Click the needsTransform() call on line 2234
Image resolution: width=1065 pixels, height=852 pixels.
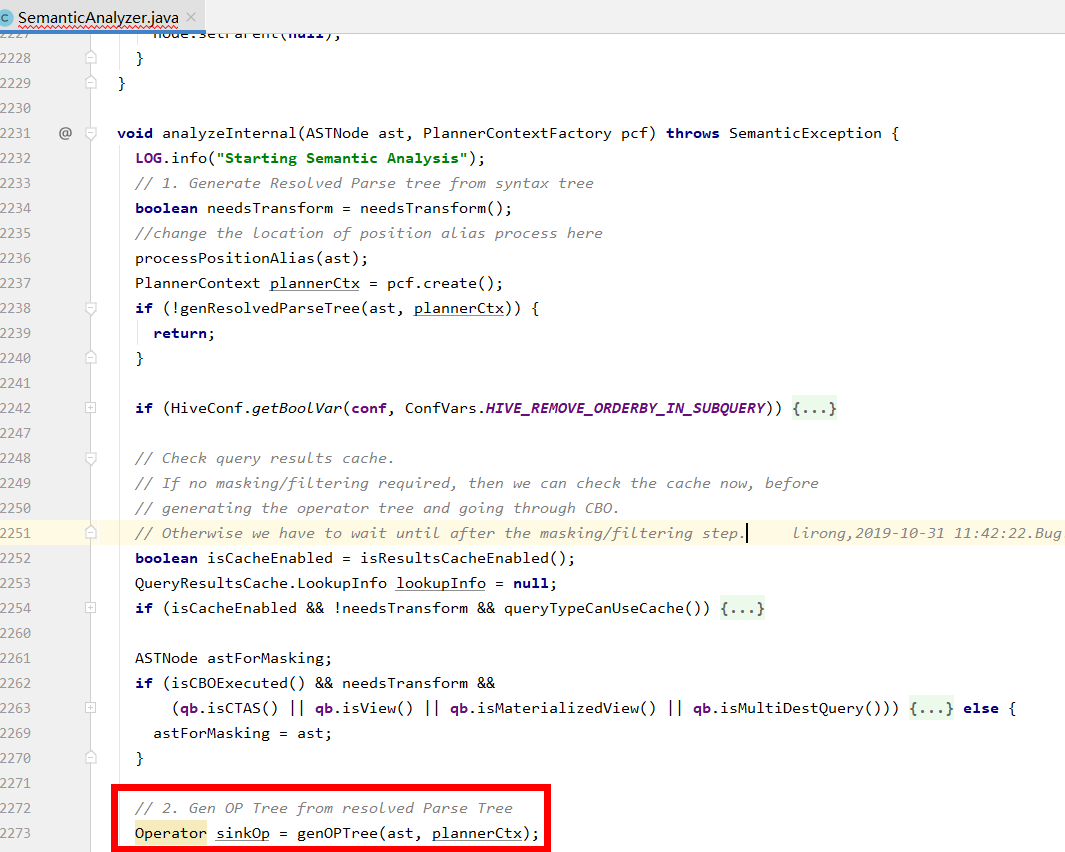(431, 208)
